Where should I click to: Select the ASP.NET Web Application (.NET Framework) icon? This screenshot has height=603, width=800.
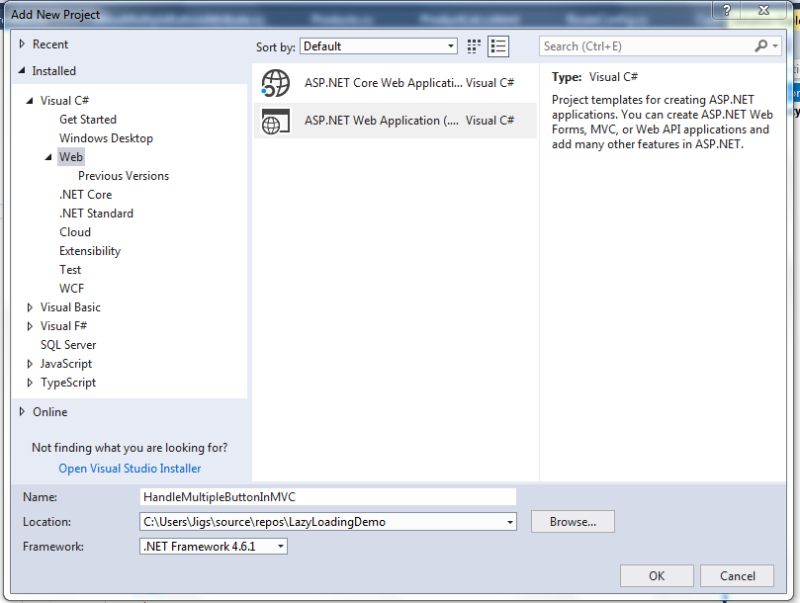coord(276,121)
